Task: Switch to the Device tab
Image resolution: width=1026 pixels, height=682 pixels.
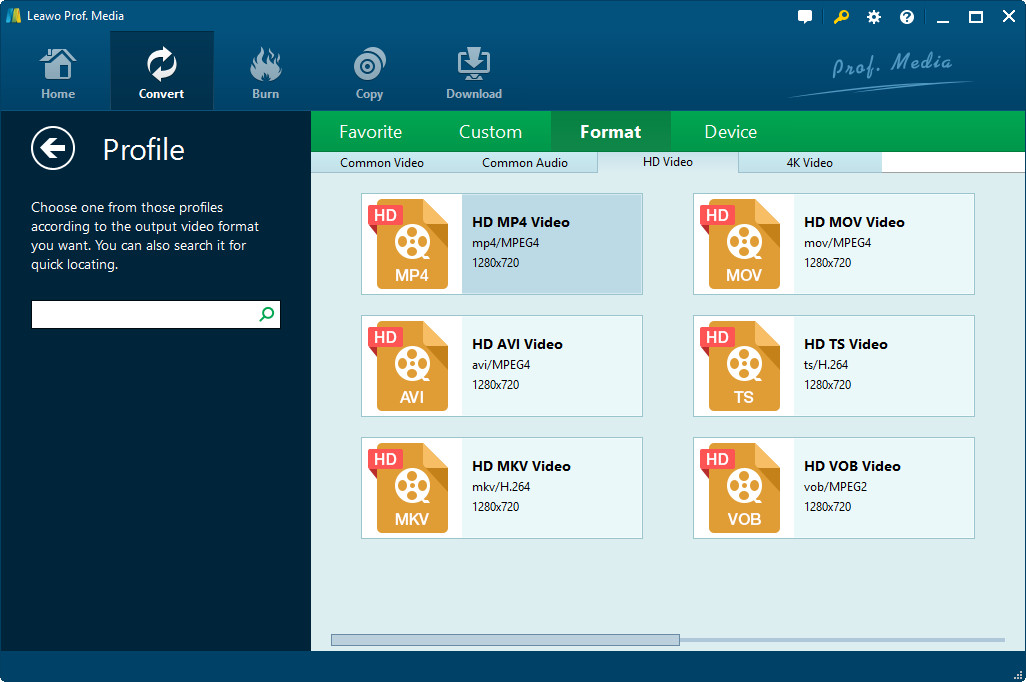Action: 730,132
